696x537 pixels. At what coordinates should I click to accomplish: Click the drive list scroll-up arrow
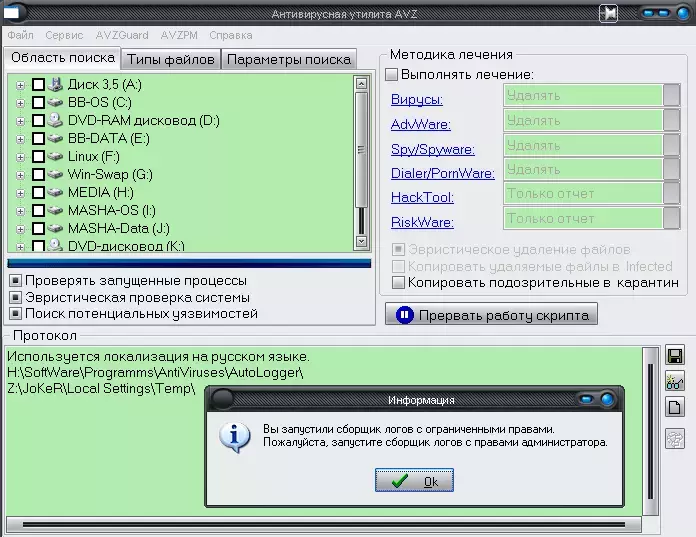tap(361, 83)
